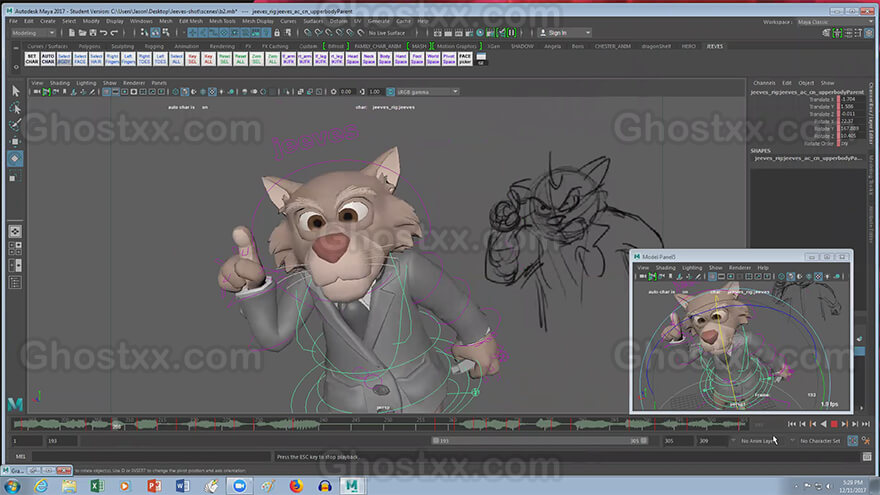
Task: Go to end of playback range
Action: click(x=866, y=425)
